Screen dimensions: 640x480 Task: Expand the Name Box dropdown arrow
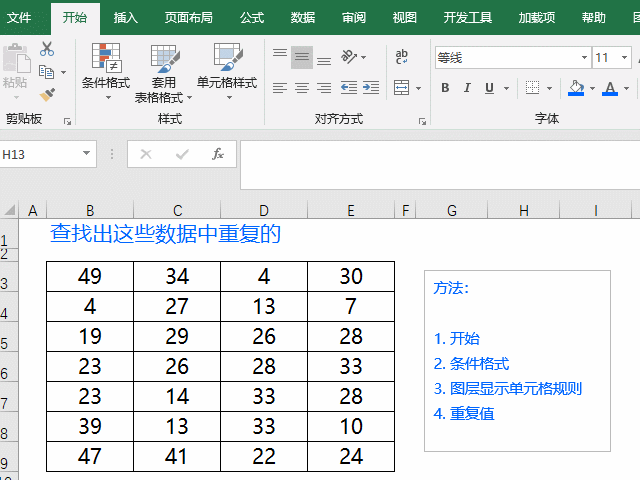[87, 154]
